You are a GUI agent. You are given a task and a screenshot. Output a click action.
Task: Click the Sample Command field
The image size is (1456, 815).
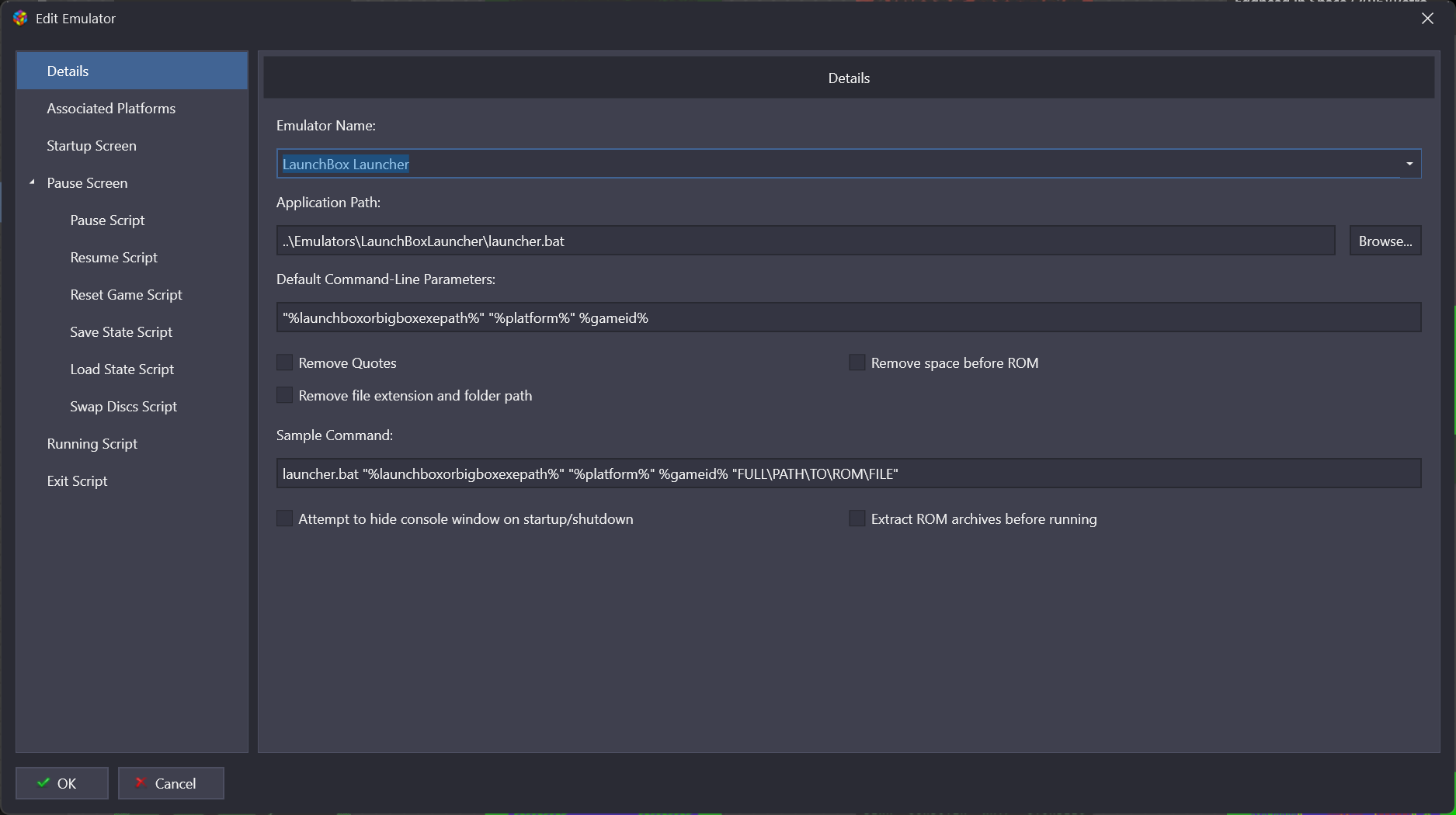[849, 473]
